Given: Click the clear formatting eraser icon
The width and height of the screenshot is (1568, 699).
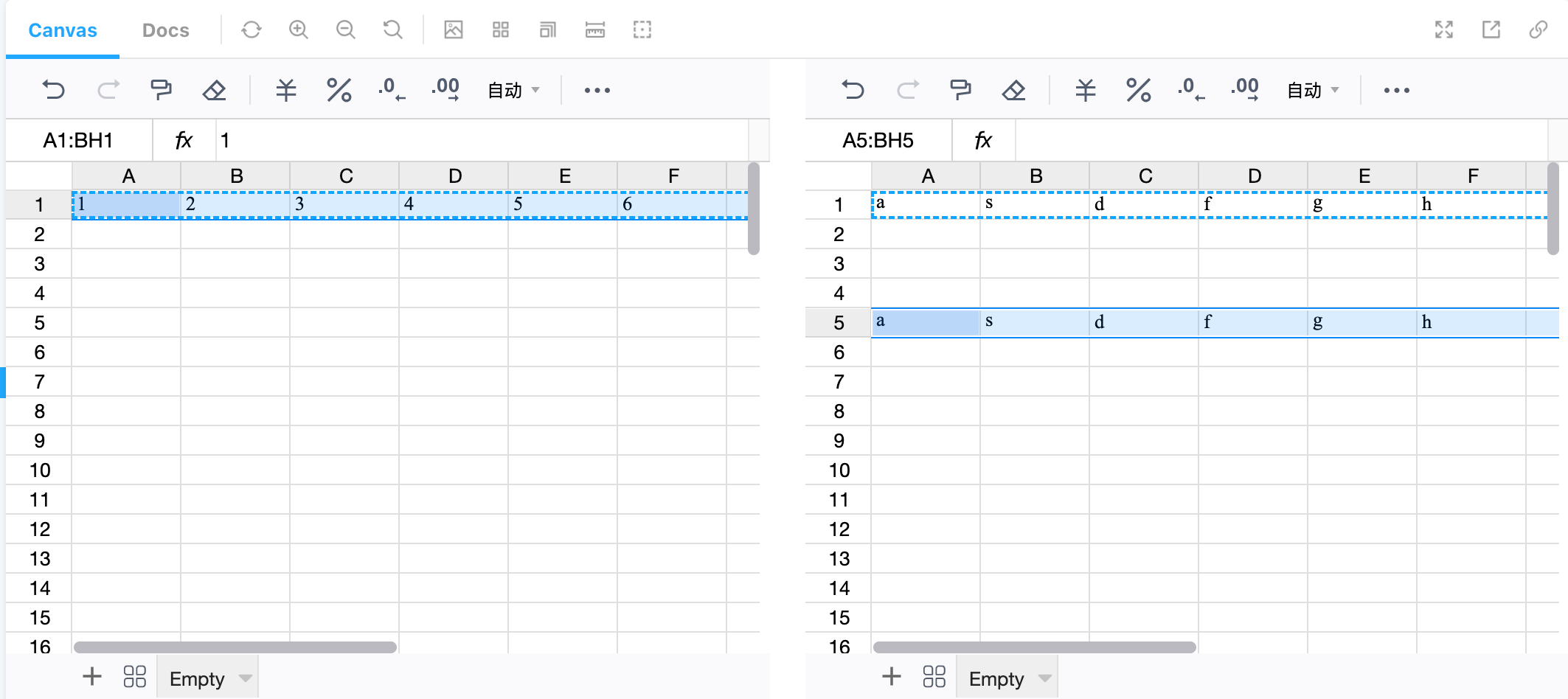Looking at the screenshot, I should [213, 89].
